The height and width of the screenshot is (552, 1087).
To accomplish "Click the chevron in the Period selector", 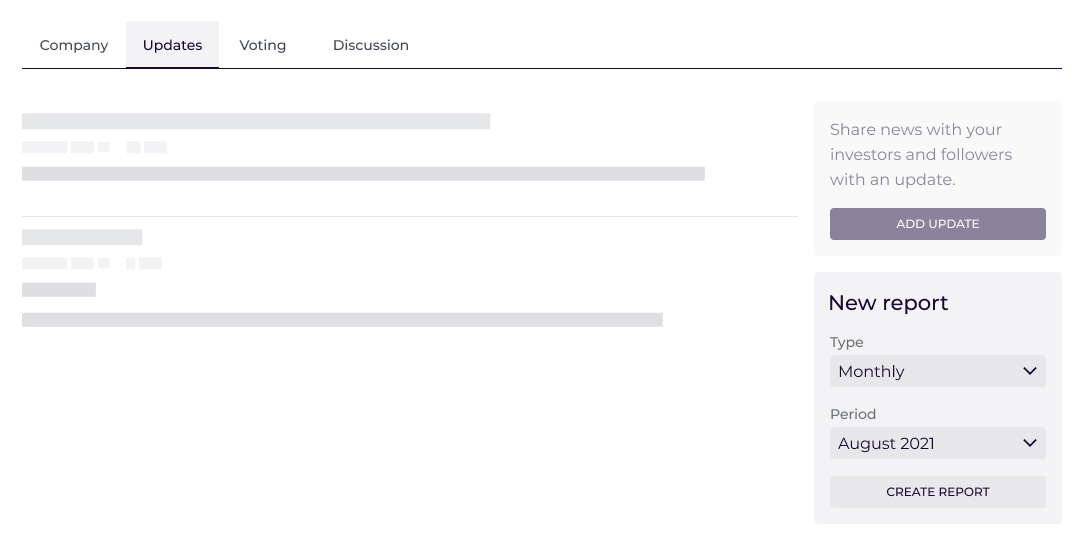I will pyautogui.click(x=1030, y=443).
